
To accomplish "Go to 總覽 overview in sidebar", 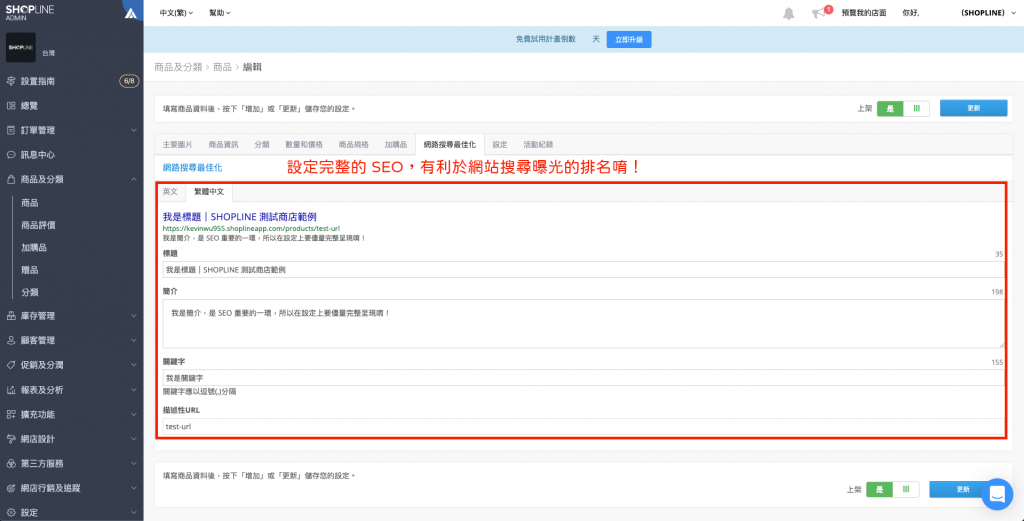I will click(29, 105).
